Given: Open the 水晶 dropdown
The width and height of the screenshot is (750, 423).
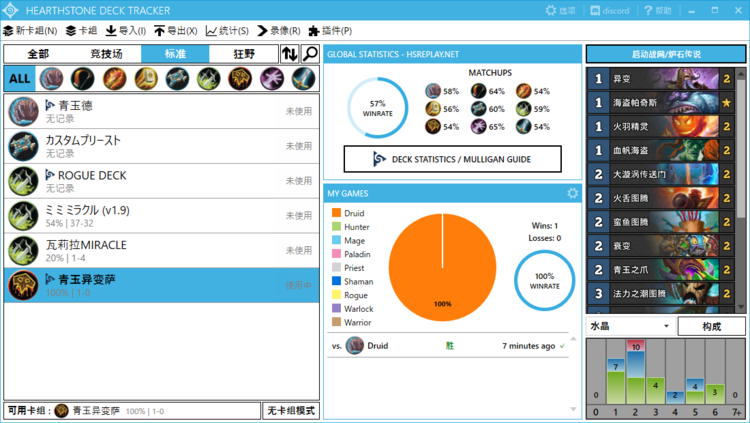Looking at the screenshot, I should tap(631, 326).
